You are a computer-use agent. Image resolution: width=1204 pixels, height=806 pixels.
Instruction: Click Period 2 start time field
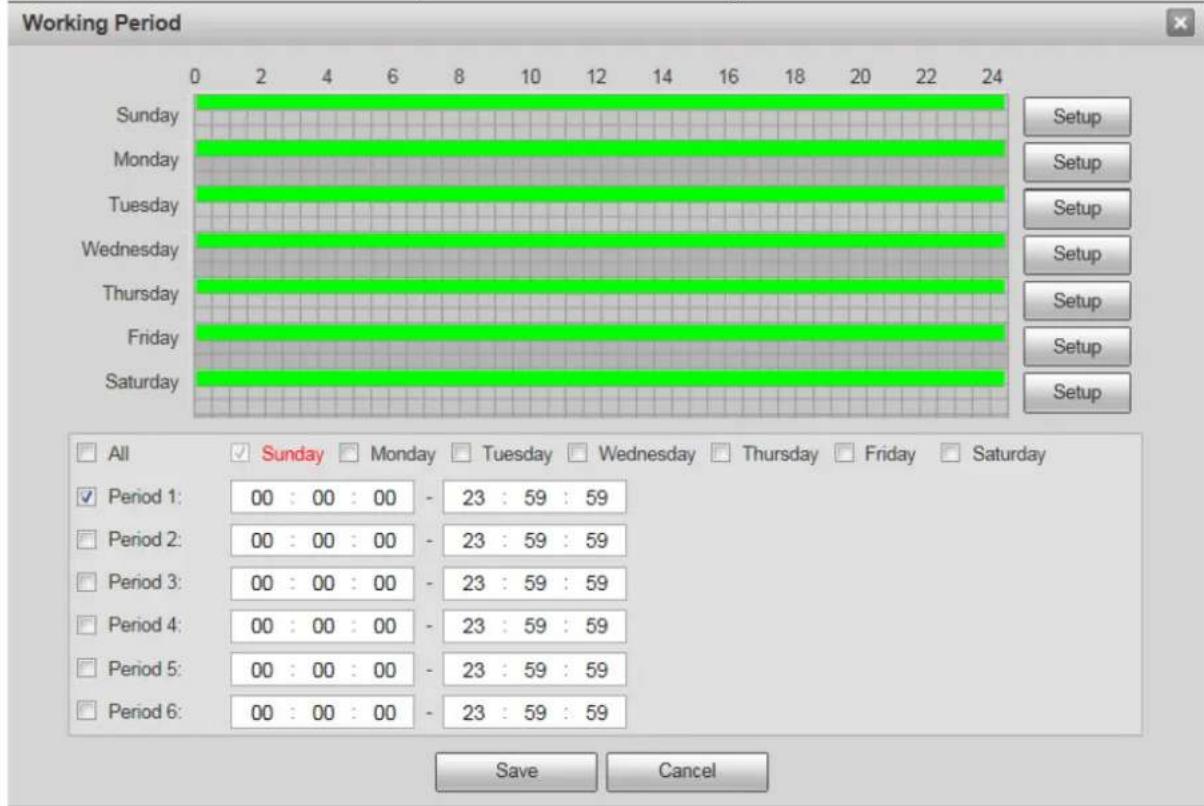click(x=322, y=541)
